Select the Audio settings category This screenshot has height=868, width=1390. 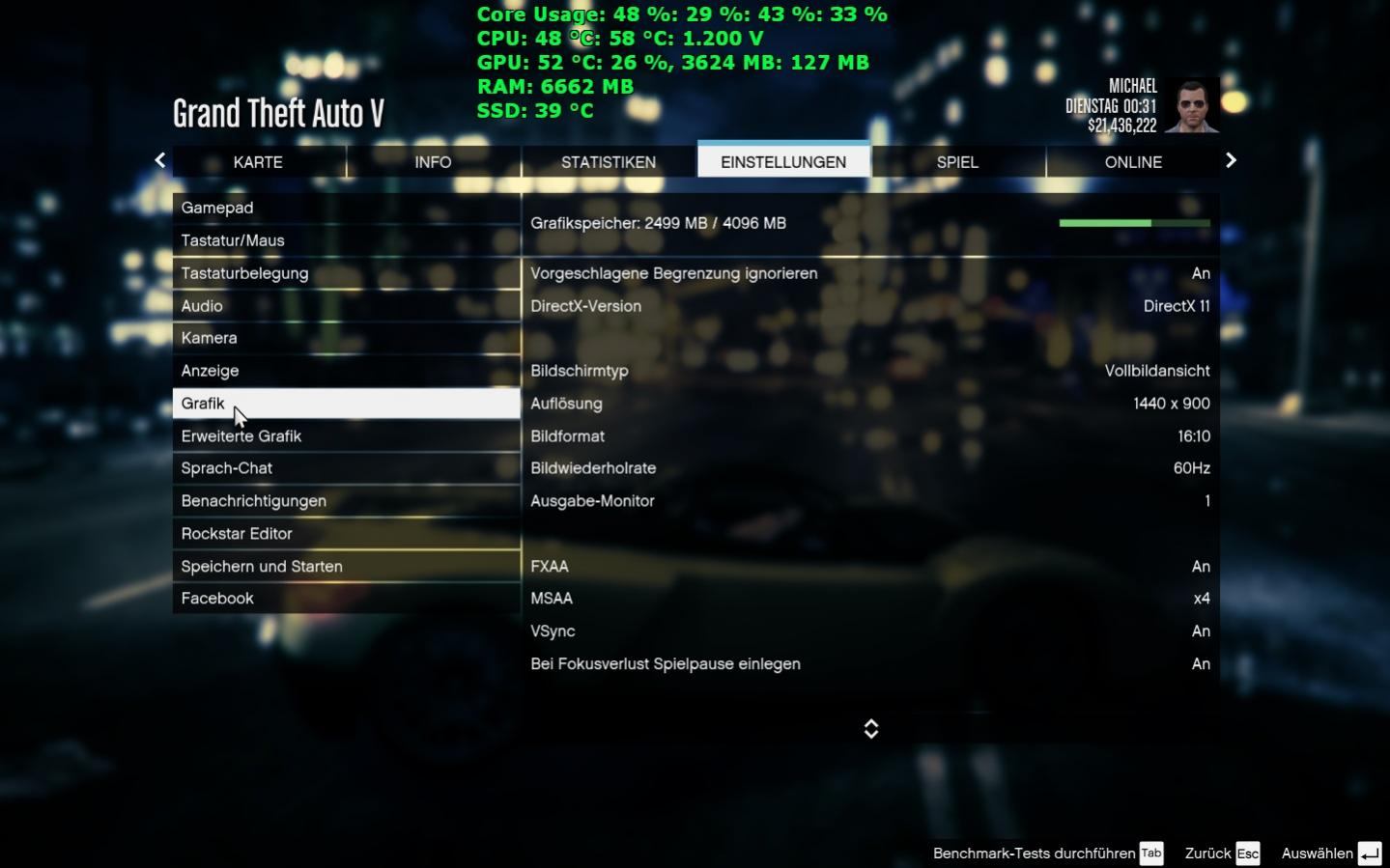(x=347, y=306)
